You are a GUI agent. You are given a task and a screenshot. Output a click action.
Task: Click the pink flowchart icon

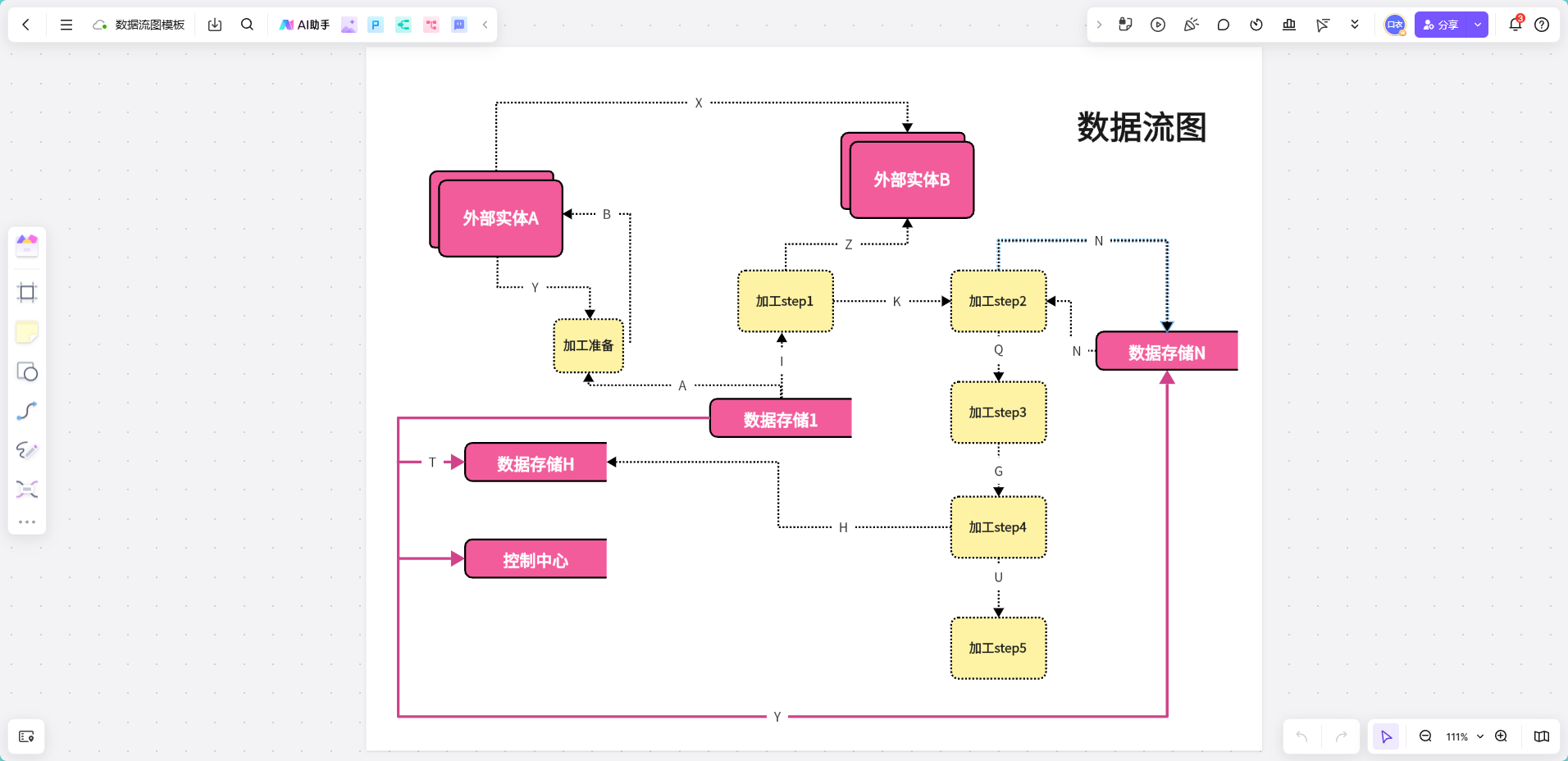pyautogui.click(x=431, y=25)
